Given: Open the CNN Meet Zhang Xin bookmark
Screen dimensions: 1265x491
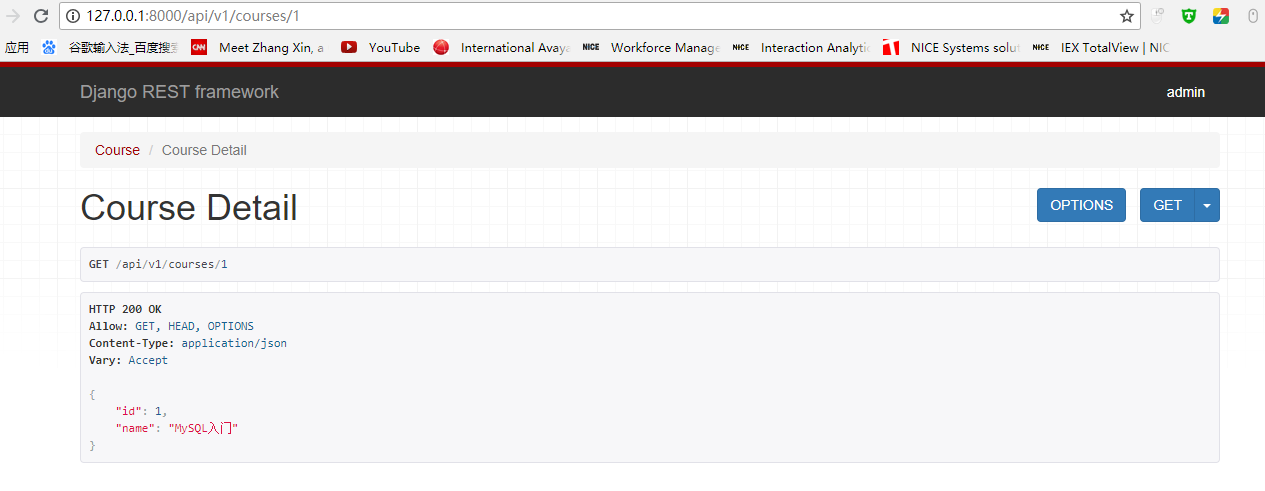Looking at the screenshot, I should click(x=258, y=47).
